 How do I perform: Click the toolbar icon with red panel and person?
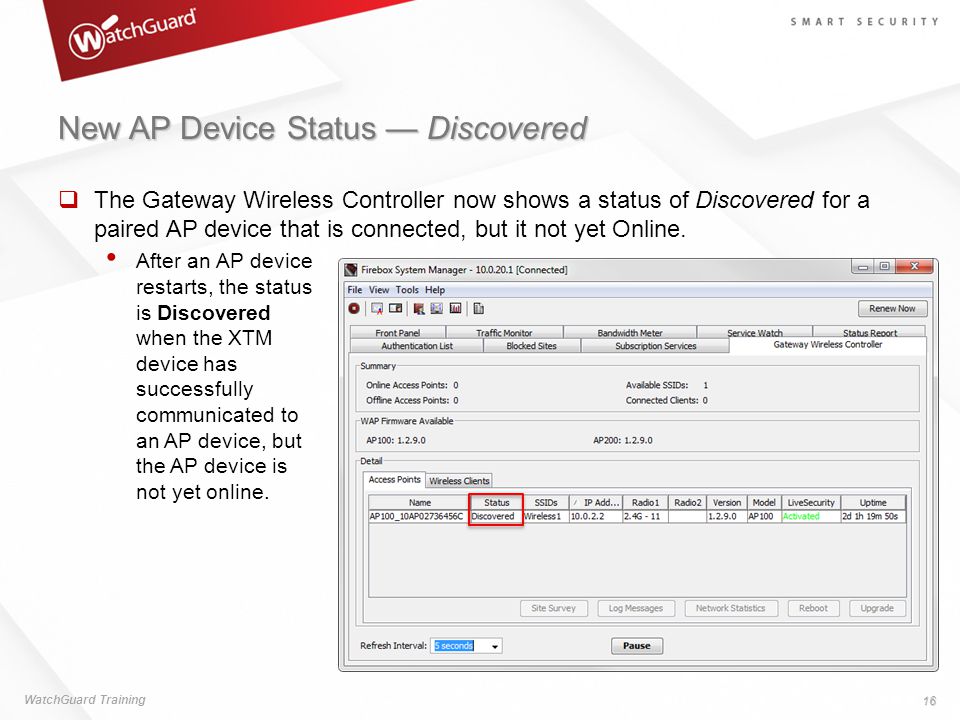419,309
